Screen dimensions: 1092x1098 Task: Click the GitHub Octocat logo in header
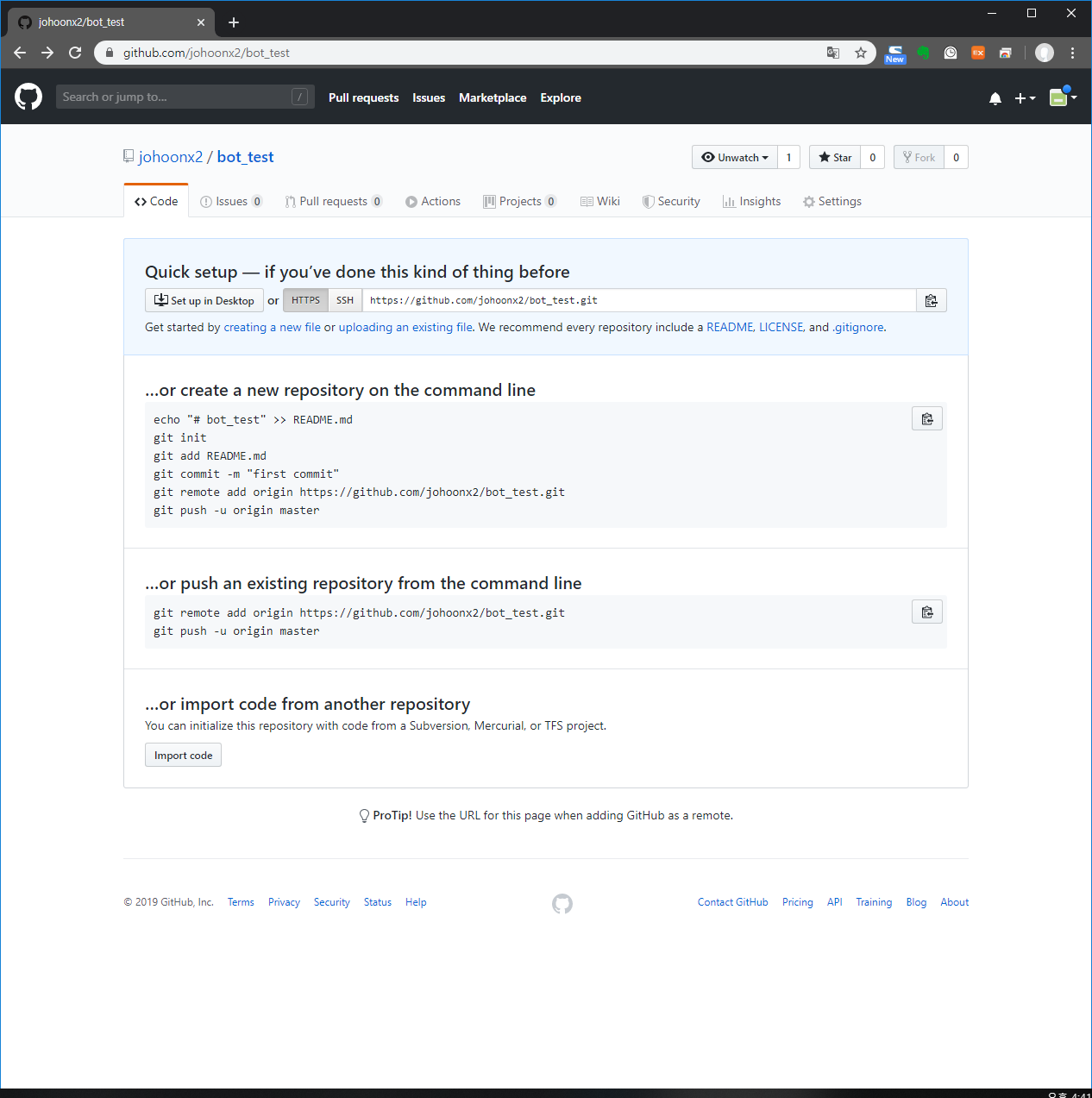click(x=28, y=97)
